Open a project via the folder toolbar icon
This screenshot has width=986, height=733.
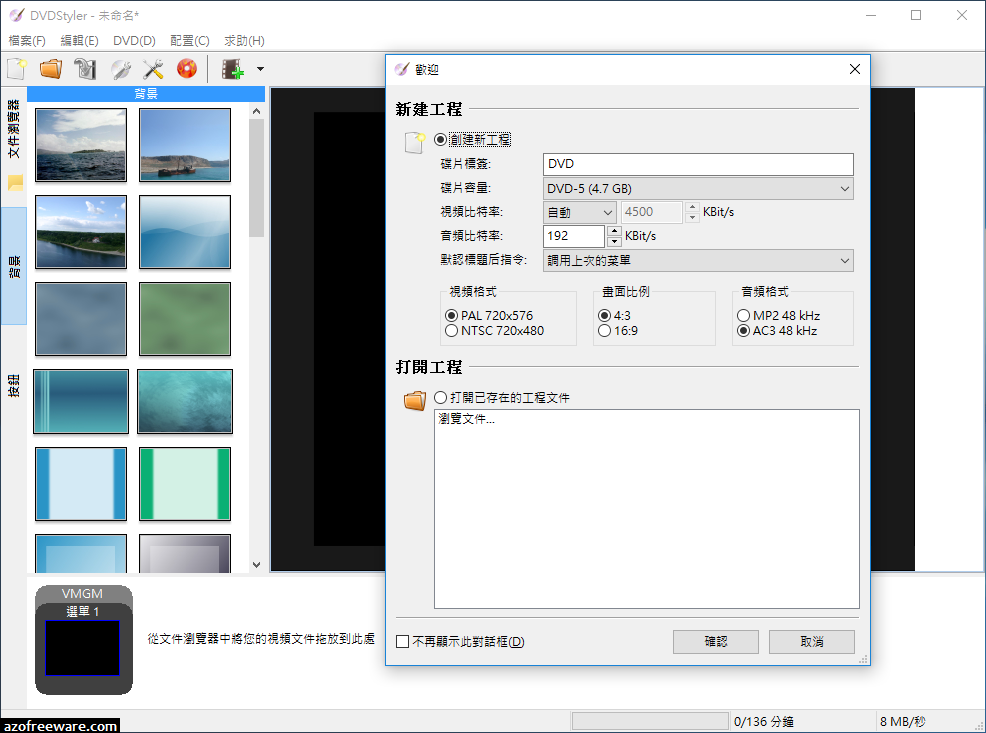click(51, 68)
